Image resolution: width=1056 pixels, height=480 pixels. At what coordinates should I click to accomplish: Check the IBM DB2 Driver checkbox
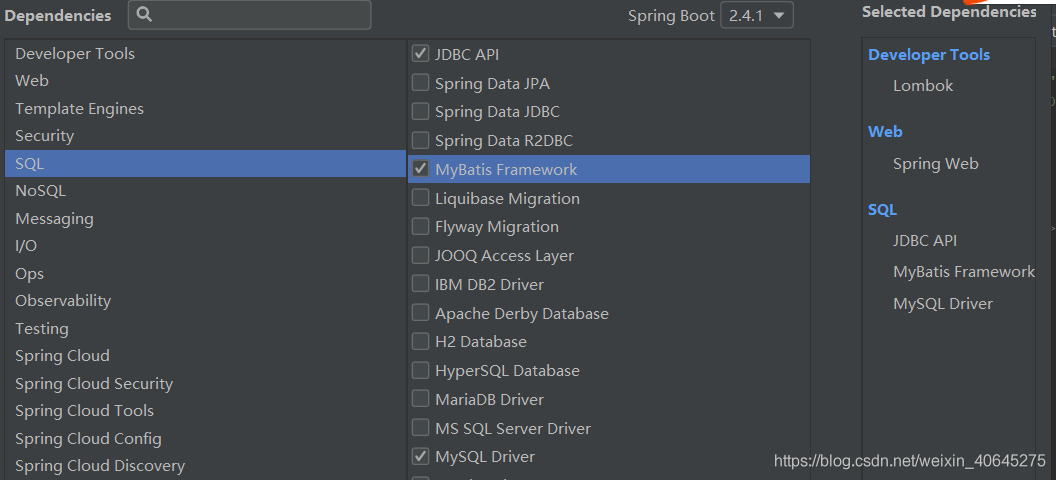420,284
